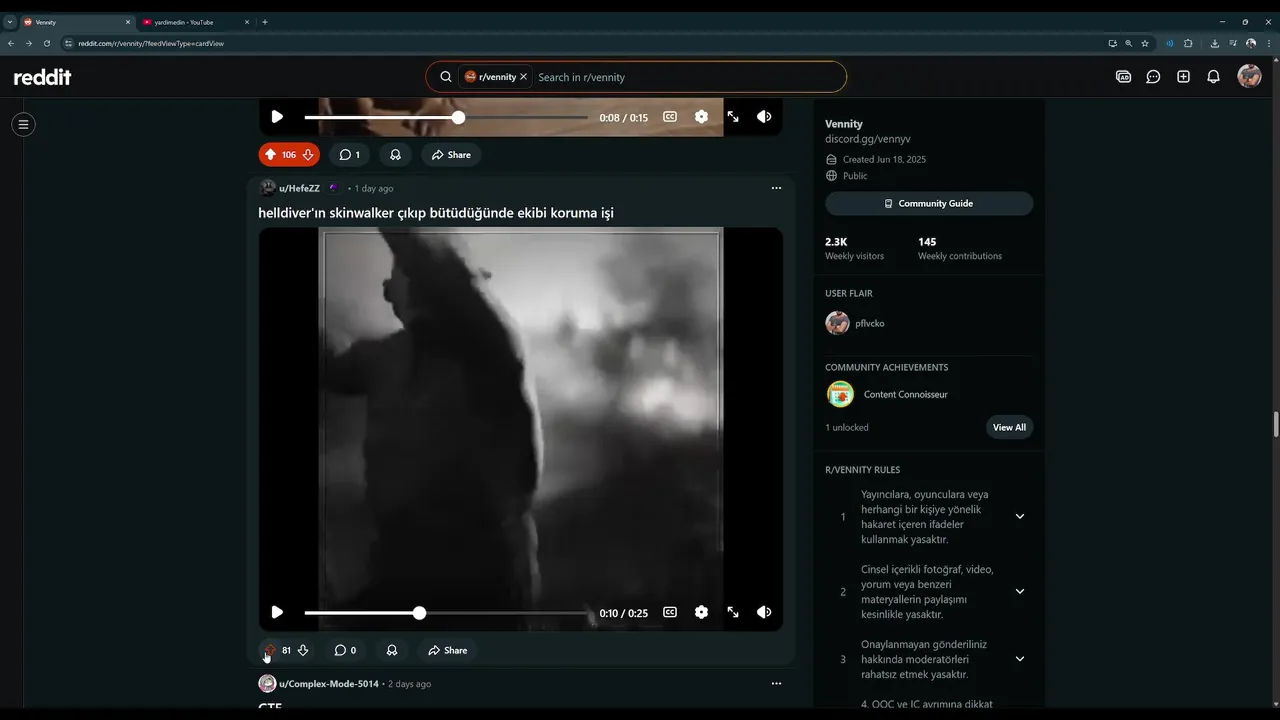Expand rule 3 about onaylanmayan gönderiler
Screen dimensions: 1280x720
coord(1020,659)
